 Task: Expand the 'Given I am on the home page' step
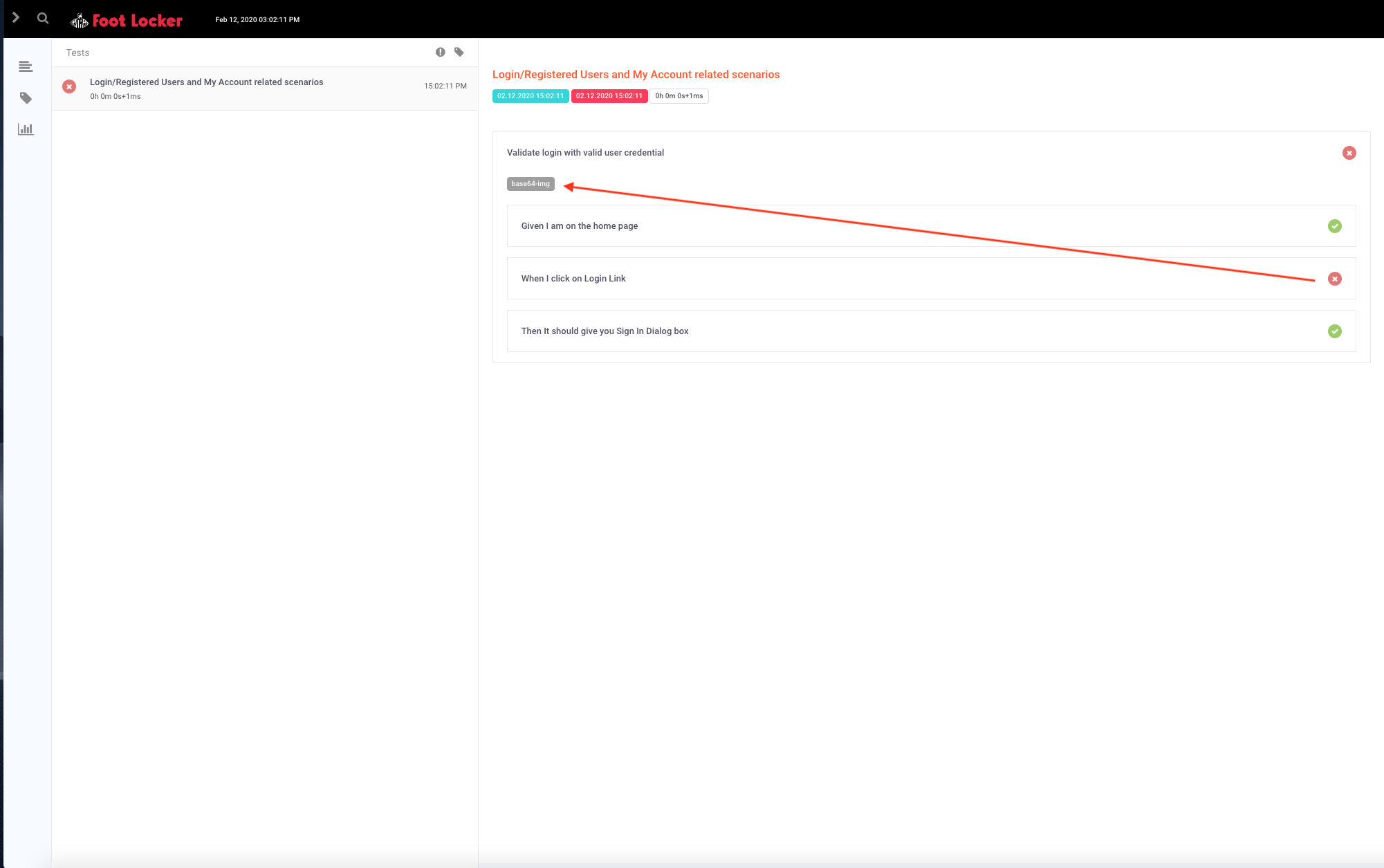point(580,226)
